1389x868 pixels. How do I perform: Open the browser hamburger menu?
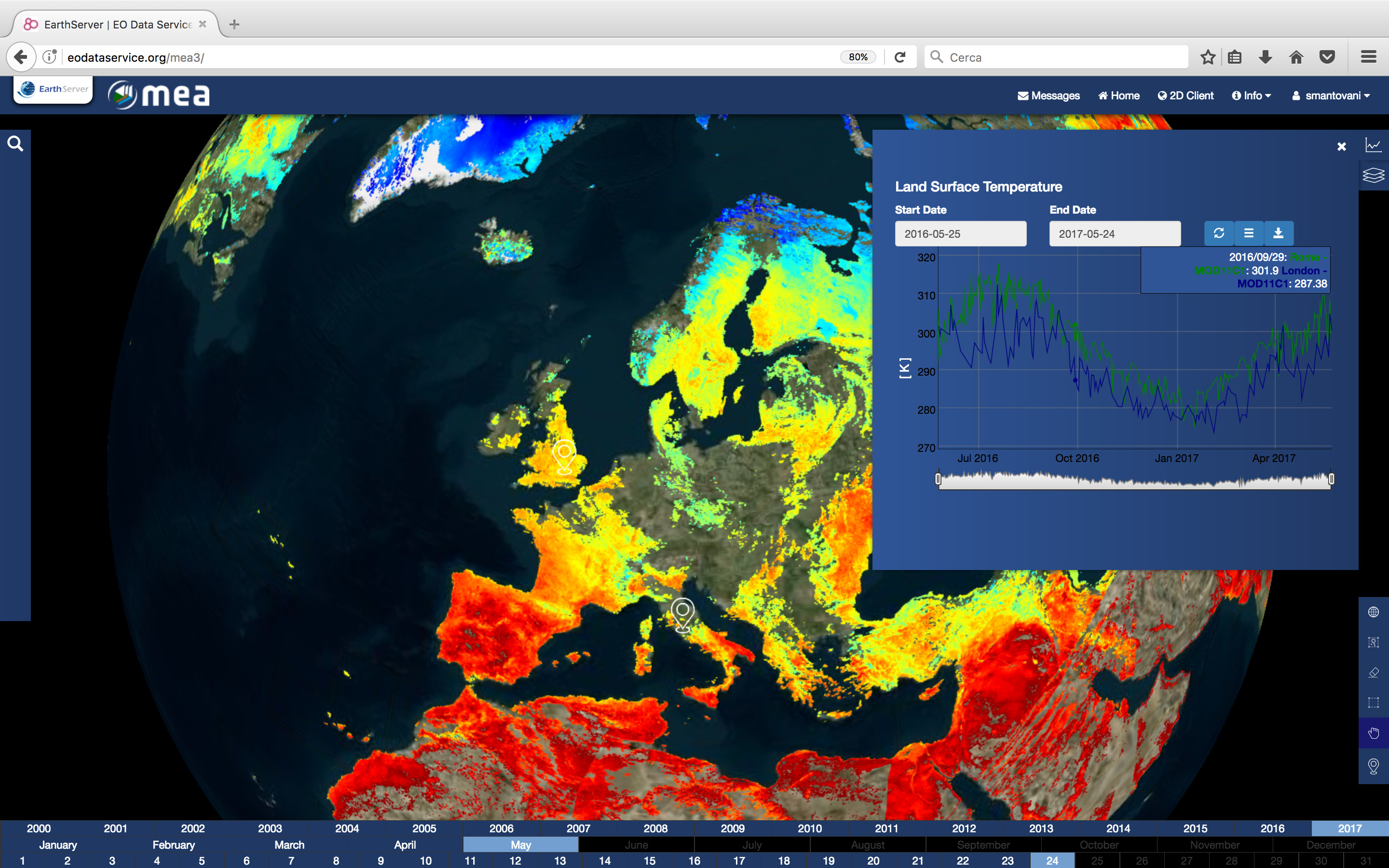(x=1368, y=57)
